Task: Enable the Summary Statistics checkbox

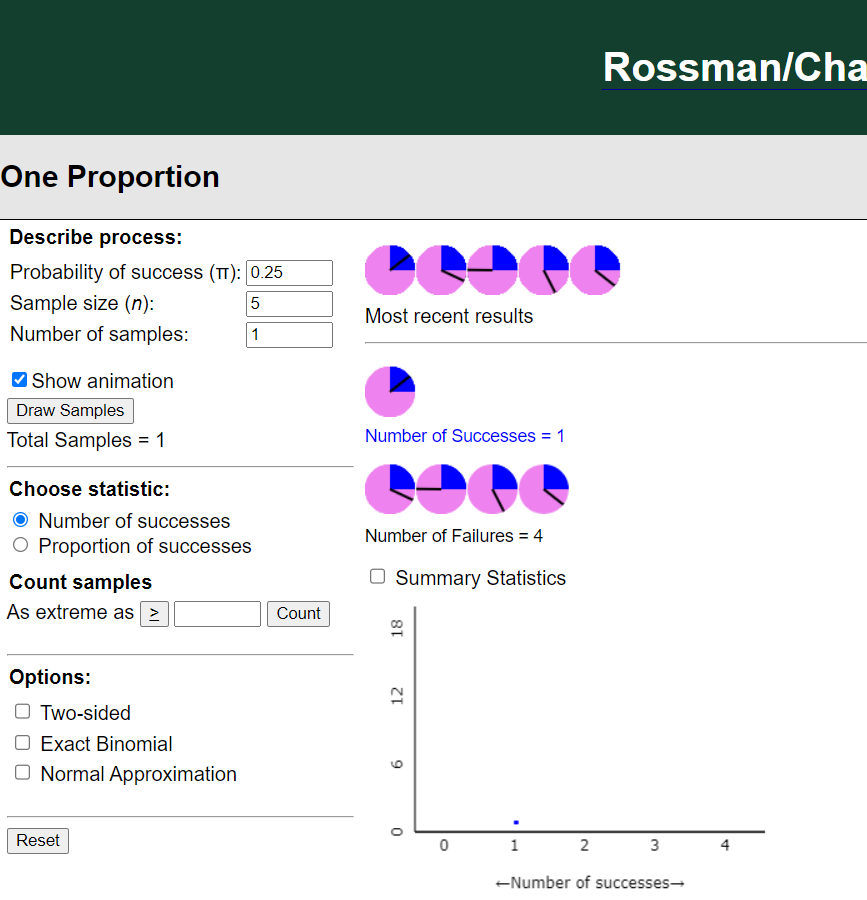Action: click(x=378, y=577)
